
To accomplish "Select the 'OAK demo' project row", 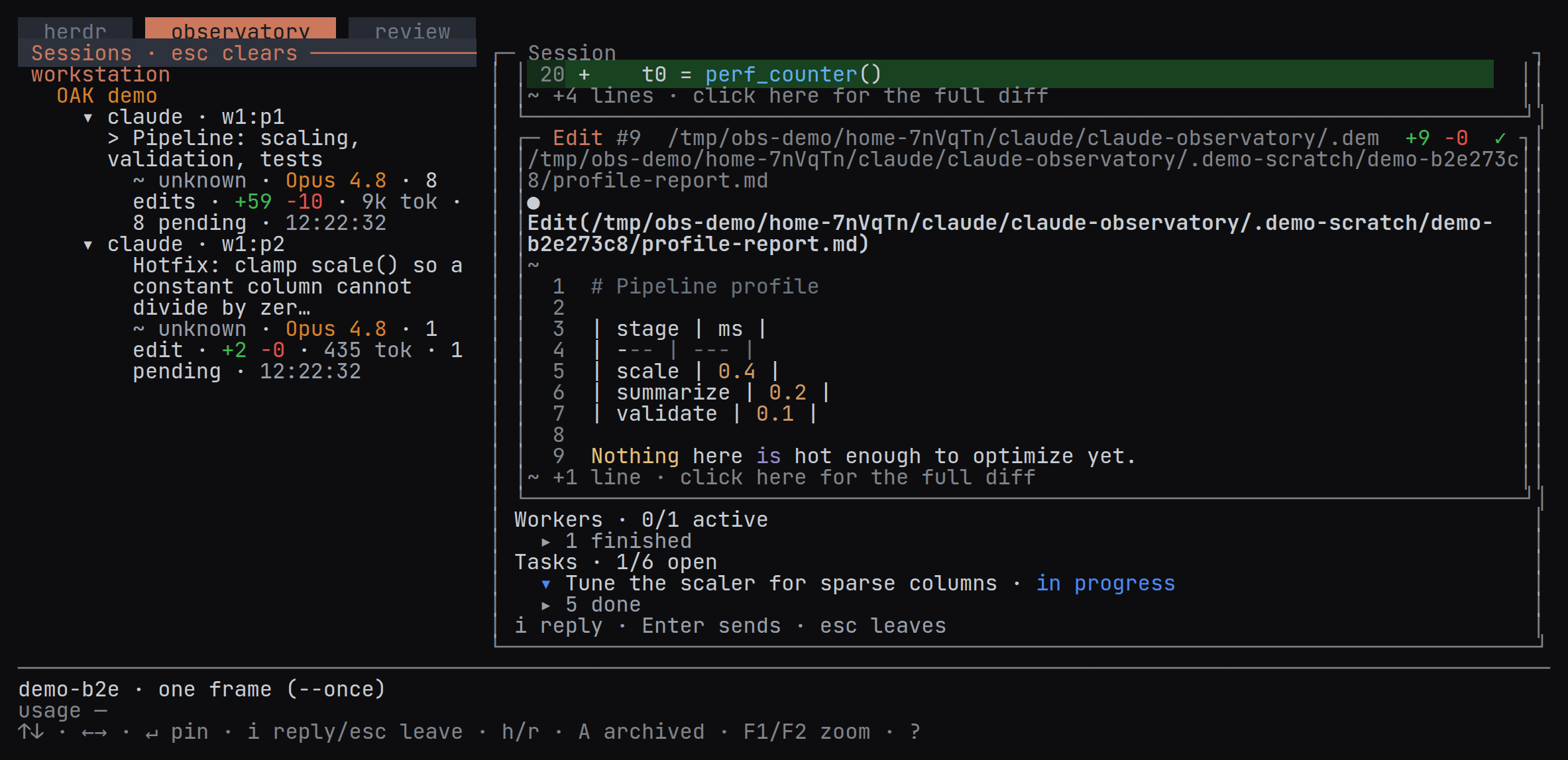I will click(107, 96).
